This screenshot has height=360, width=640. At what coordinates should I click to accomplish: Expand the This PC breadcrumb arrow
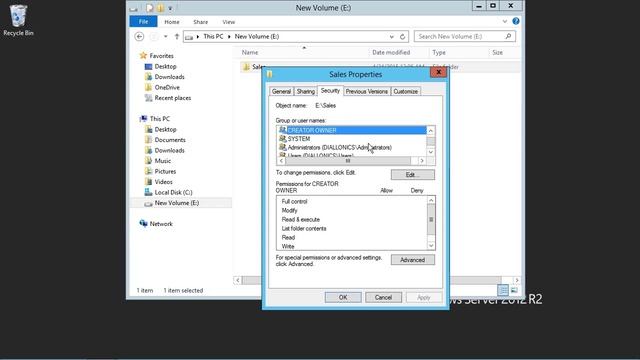(x=229, y=37)
